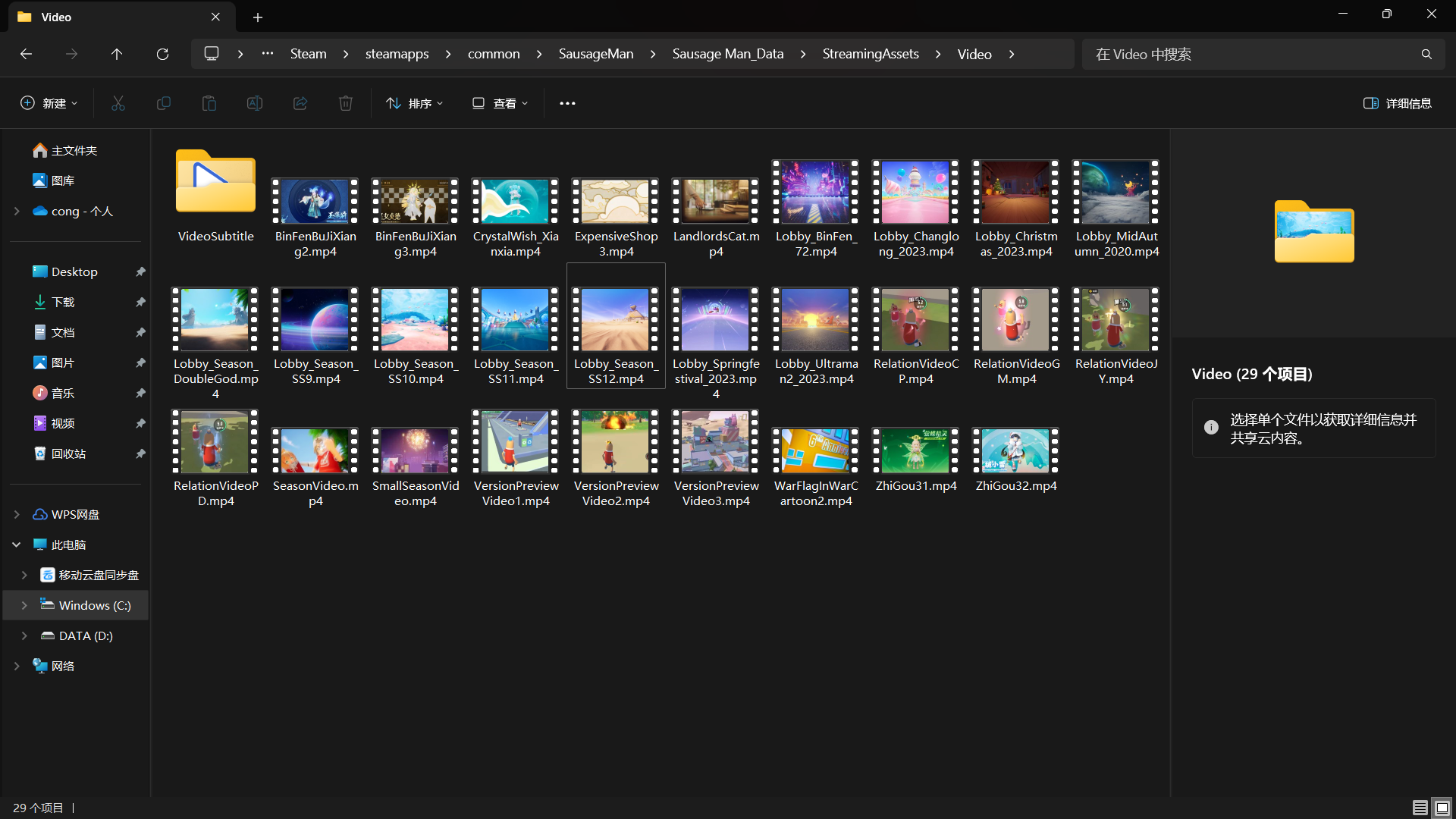Click the Rename icon in toolbar
Image resolution: width=1456 pixels, height=819 pixels.
point(255,103)
